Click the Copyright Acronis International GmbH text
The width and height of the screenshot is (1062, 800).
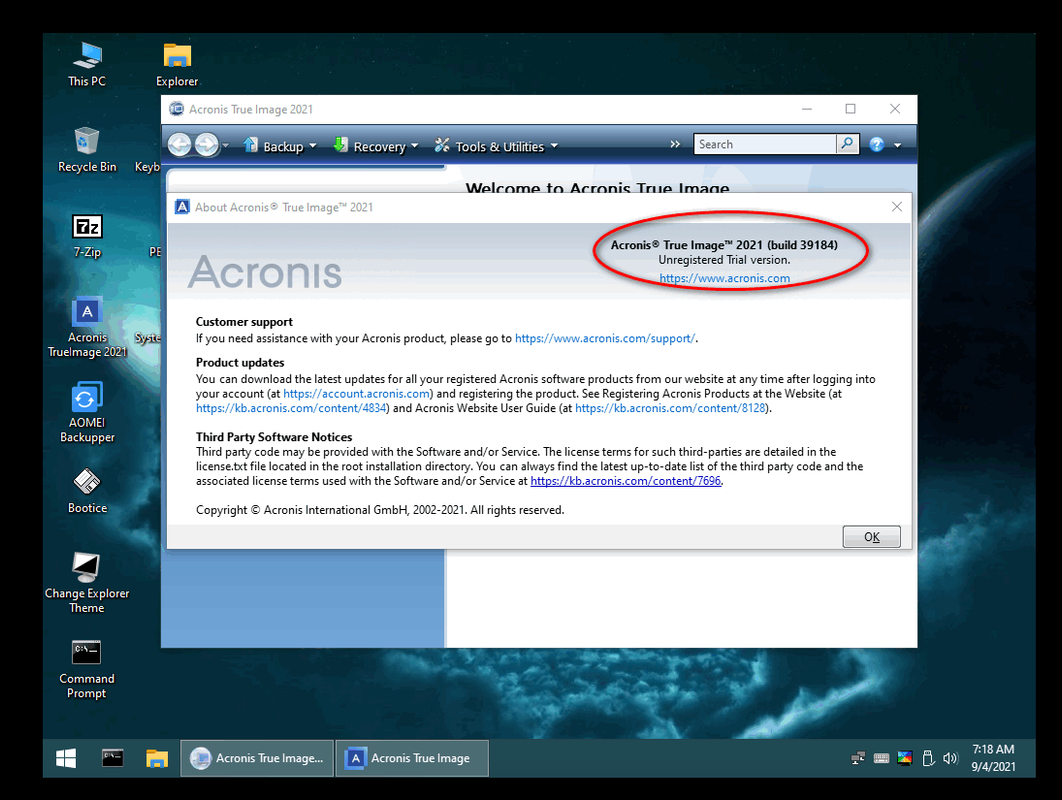380,510
